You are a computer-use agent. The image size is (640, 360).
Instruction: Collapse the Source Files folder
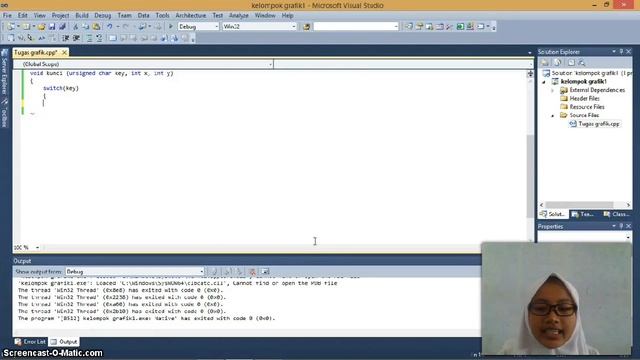[x=553, y=116]
